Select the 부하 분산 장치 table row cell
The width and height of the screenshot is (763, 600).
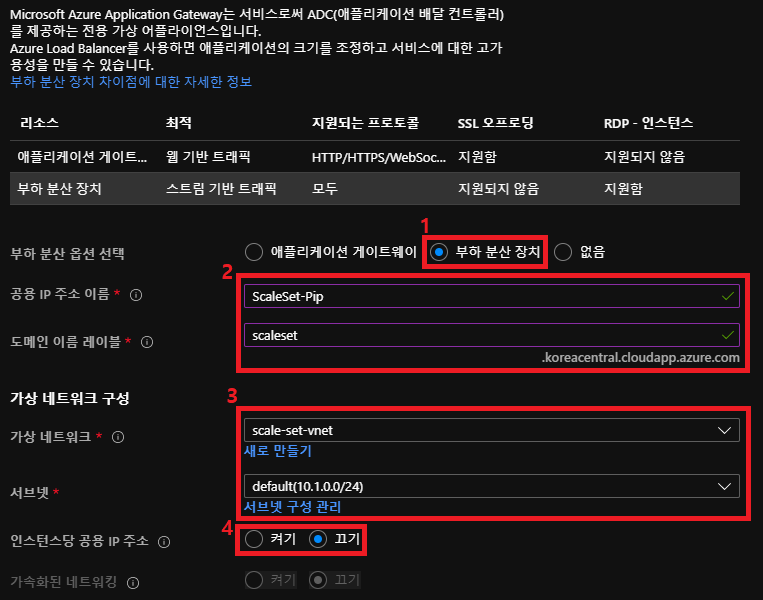pos(59,188)
